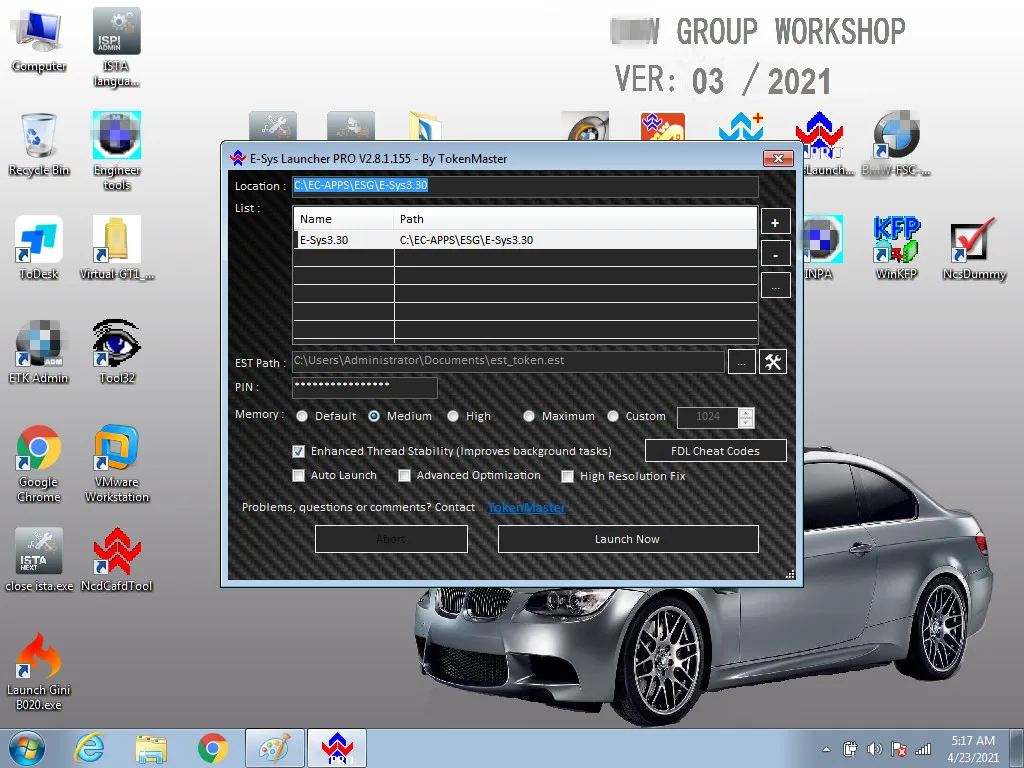Image resolution: width=1024 pixels, height=768 pixels.
Task: Select the High memory radio option
Action: (453, 416)
